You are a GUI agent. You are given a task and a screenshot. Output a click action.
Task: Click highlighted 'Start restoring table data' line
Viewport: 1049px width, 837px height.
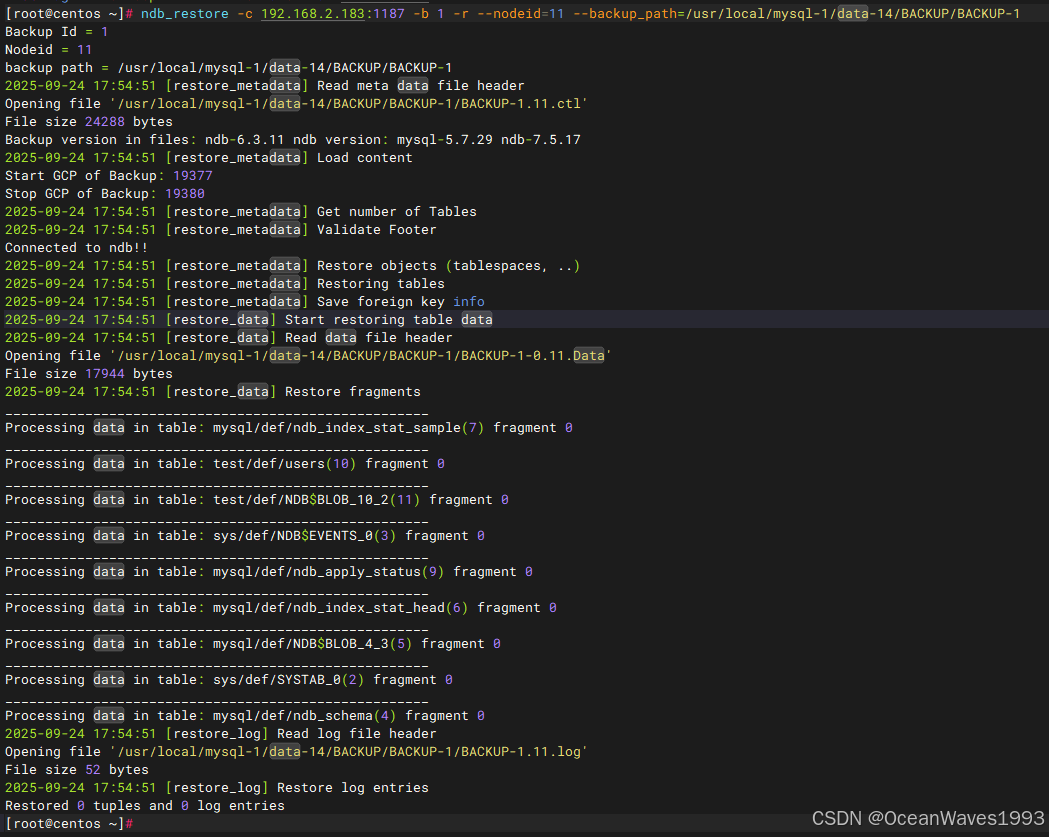(249, 320)
